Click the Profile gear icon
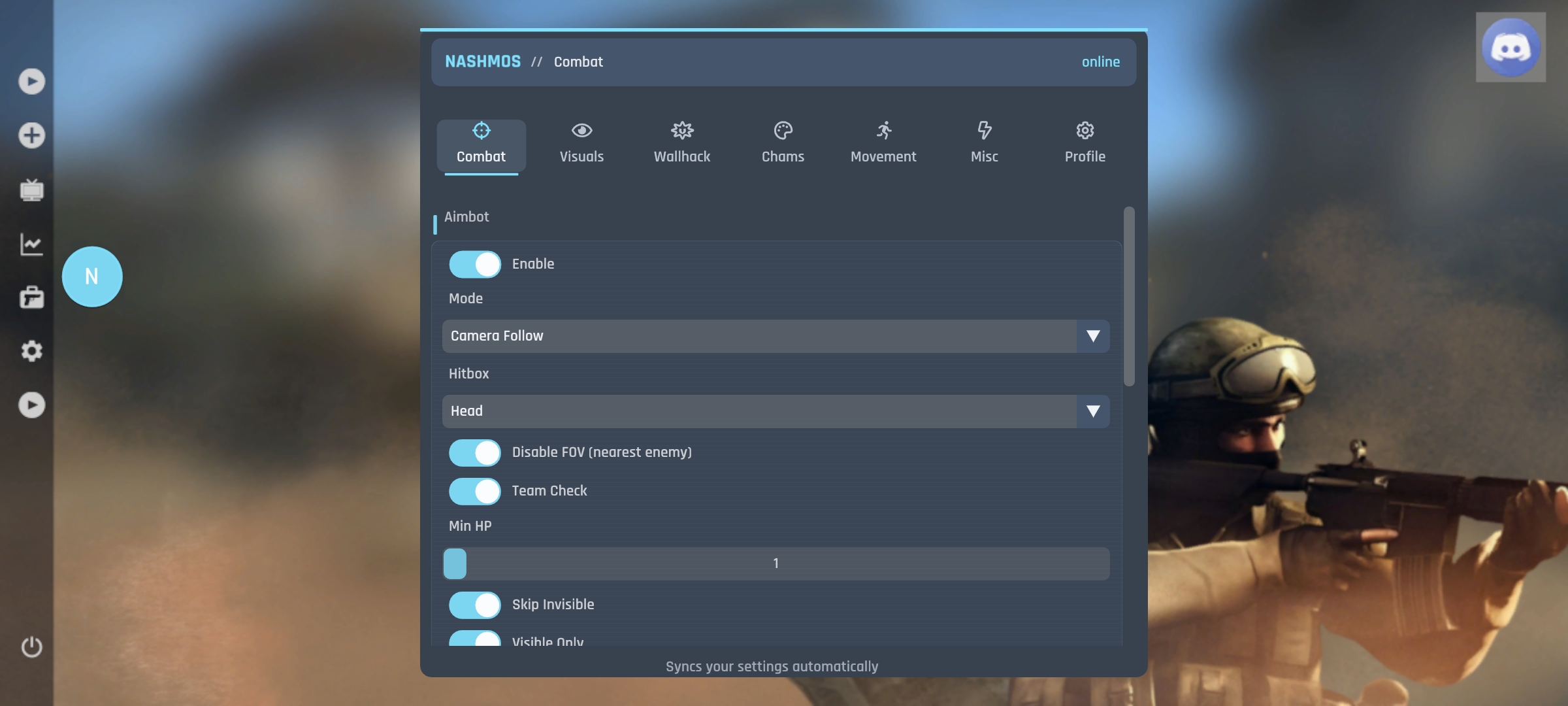Viewport: 1568px width, 706px height. [1085, 130]
